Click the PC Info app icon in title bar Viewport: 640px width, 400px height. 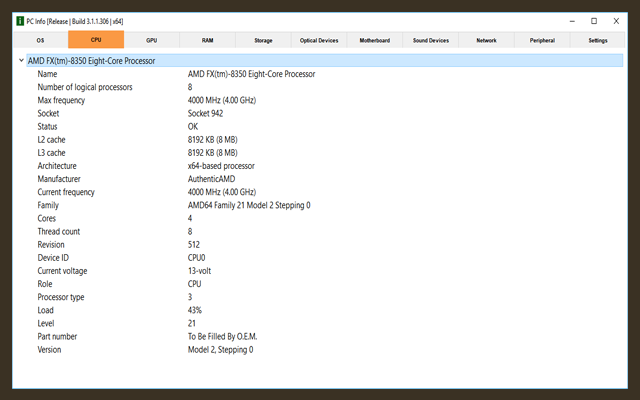[21, 20]
